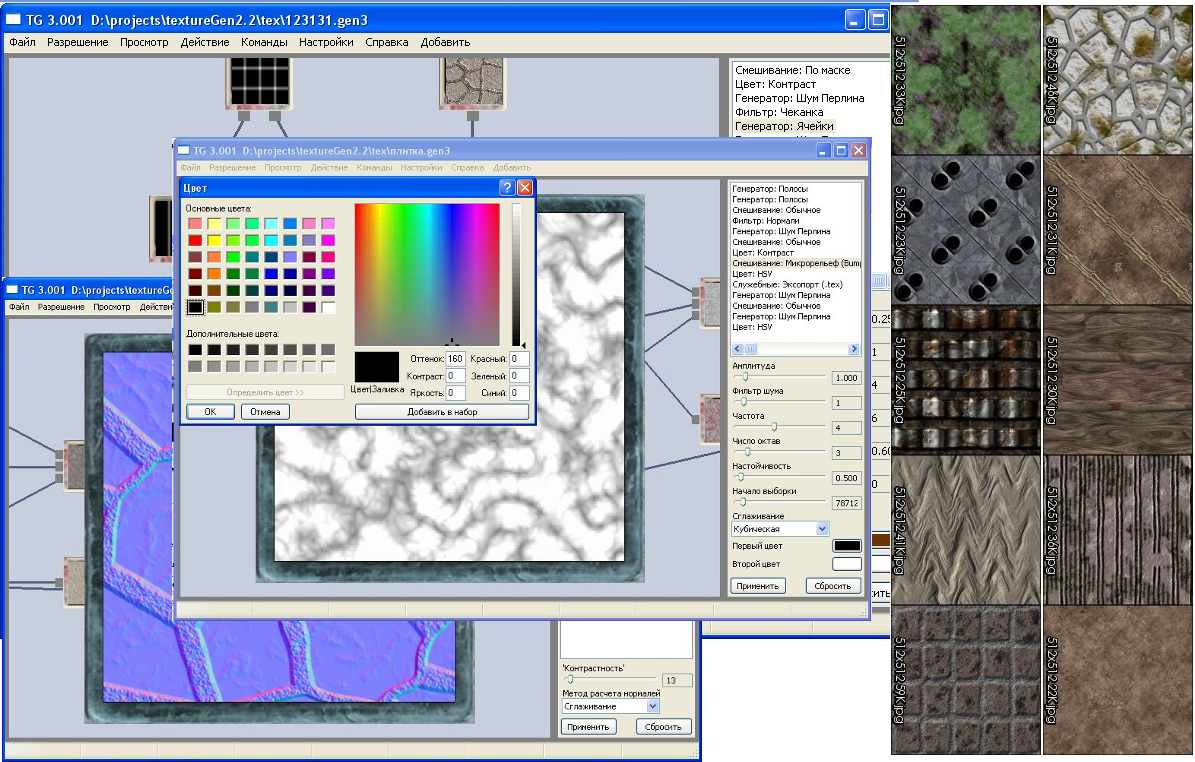Click the Отмена button
Image resolution: width=1195 pixels, height=762 pixels.
click(265, 411)
